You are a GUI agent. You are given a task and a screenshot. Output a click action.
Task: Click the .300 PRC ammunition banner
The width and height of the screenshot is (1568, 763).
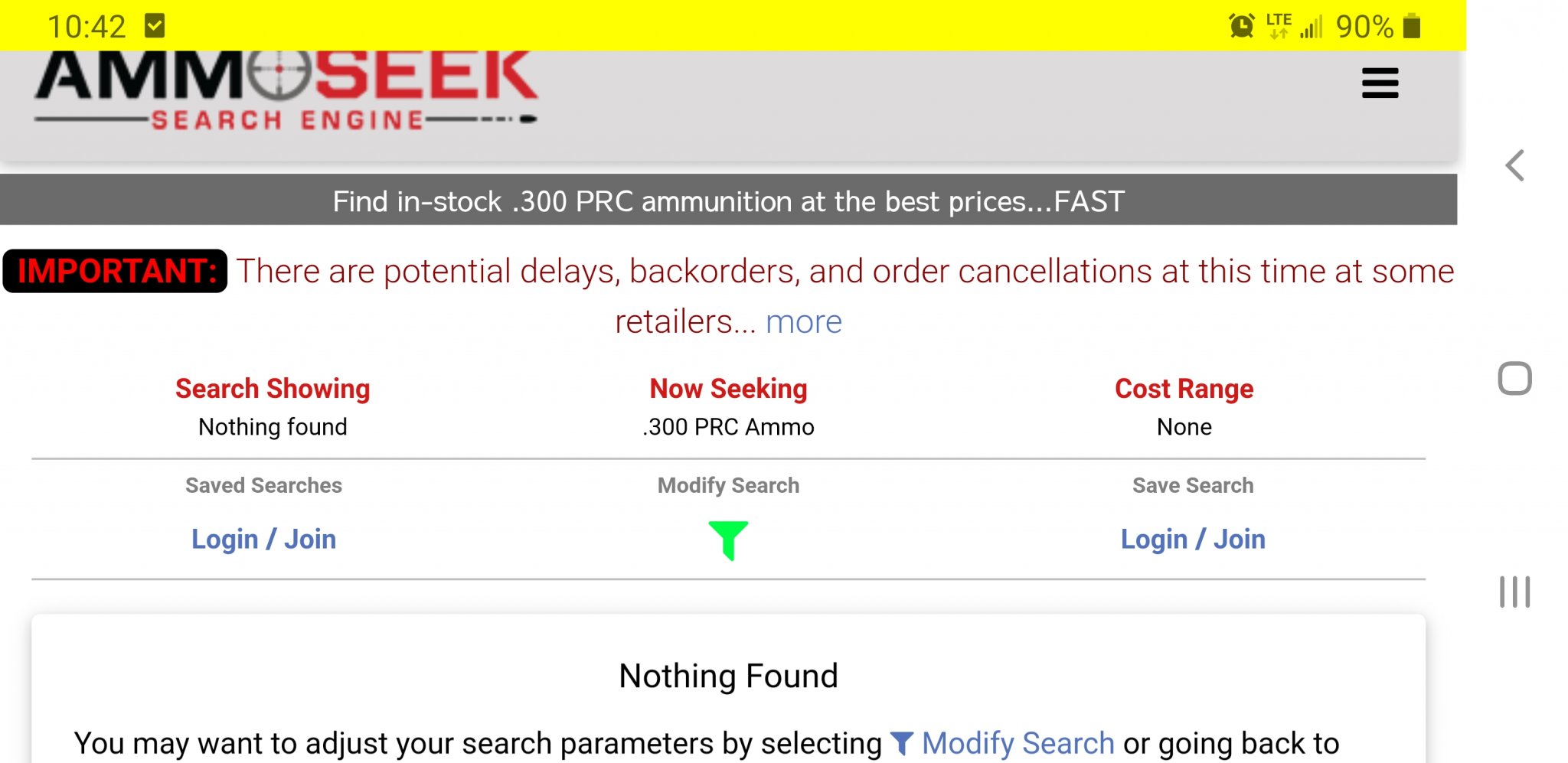tap(728, 201)
